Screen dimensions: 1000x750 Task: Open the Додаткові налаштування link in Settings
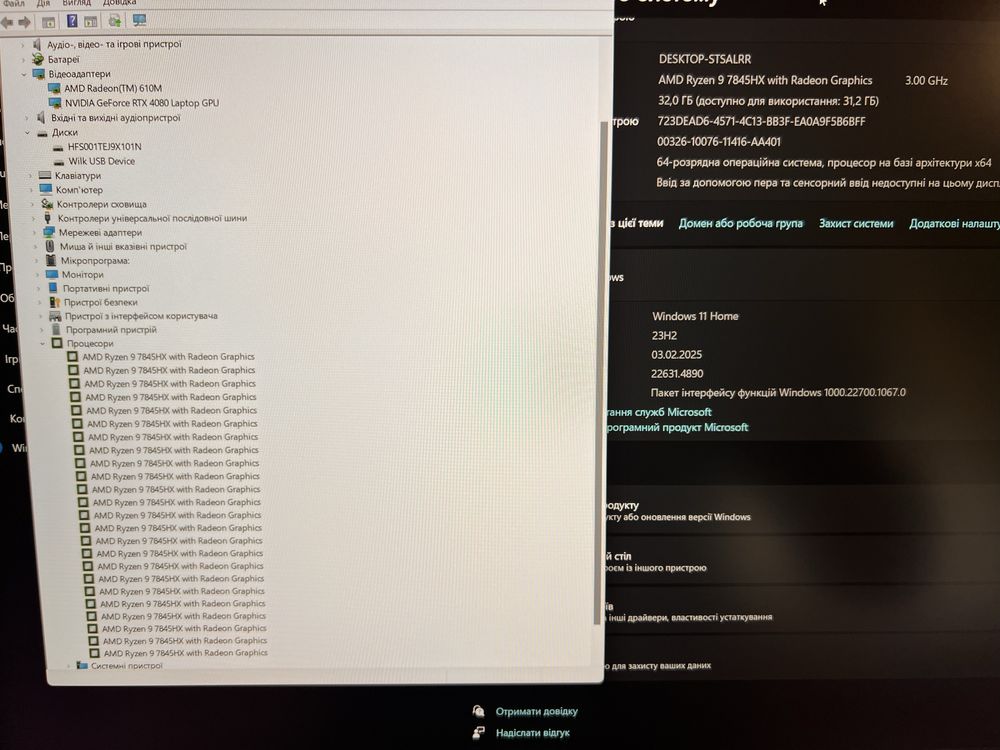tap(954, 224)
